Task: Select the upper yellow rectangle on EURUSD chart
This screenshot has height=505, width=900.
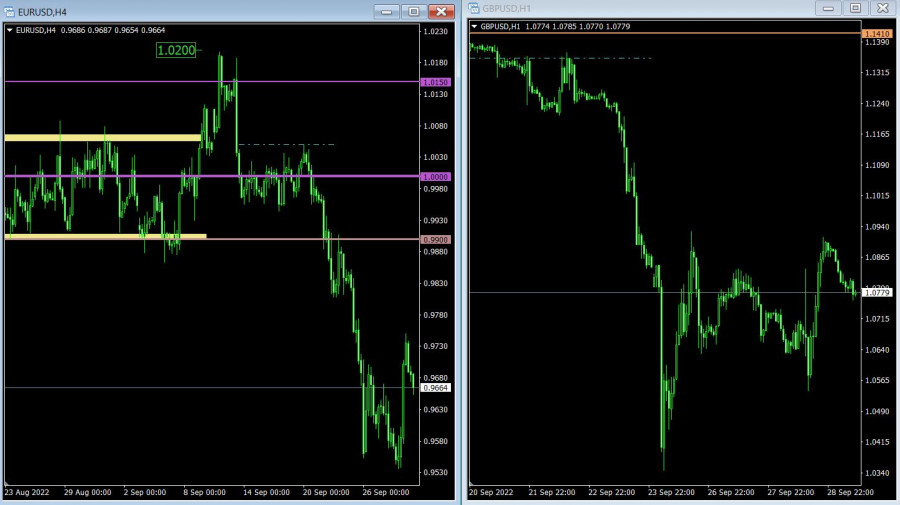Action: [x=103, y=138]
